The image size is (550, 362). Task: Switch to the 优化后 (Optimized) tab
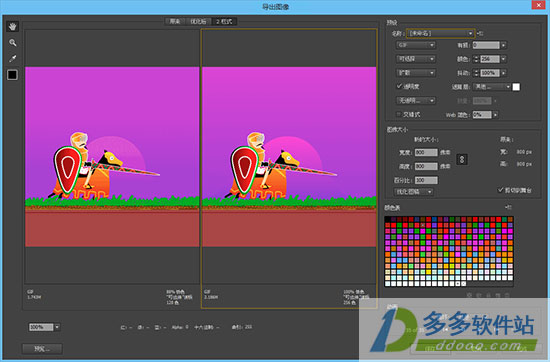(x=198, y=22)
